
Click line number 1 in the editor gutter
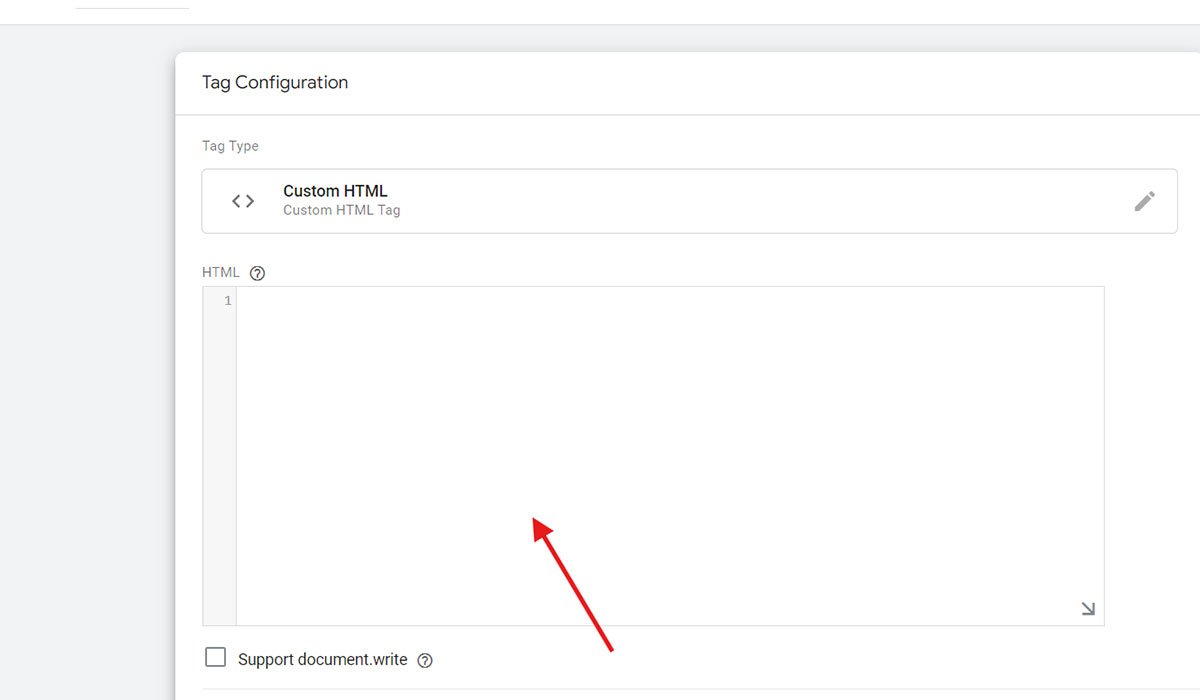[228, 301]
